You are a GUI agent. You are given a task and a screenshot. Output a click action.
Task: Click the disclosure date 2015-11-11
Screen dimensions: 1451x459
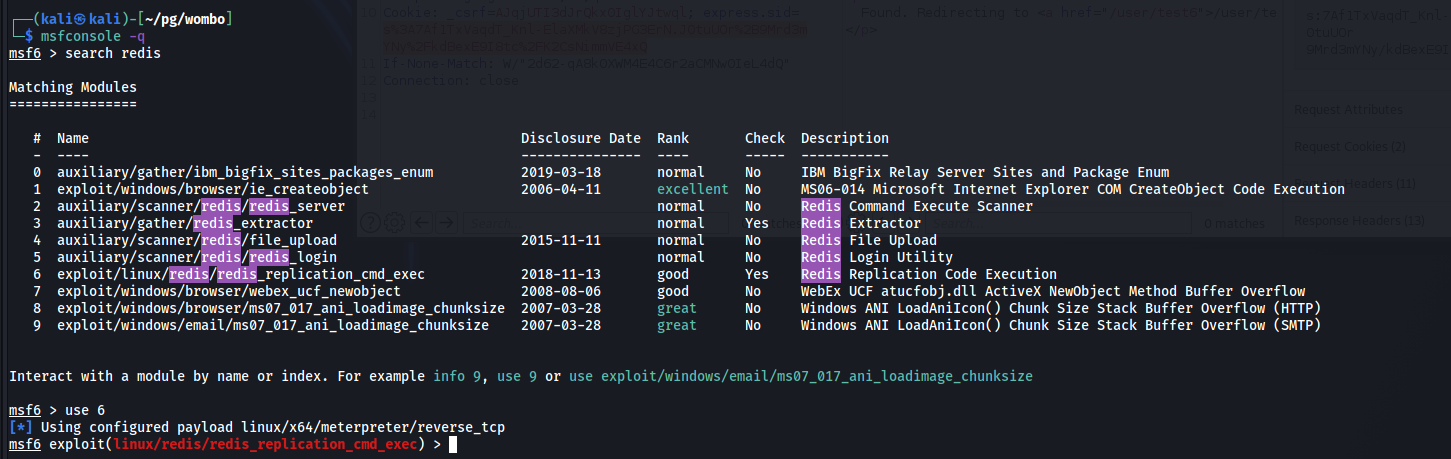(561, 240)
